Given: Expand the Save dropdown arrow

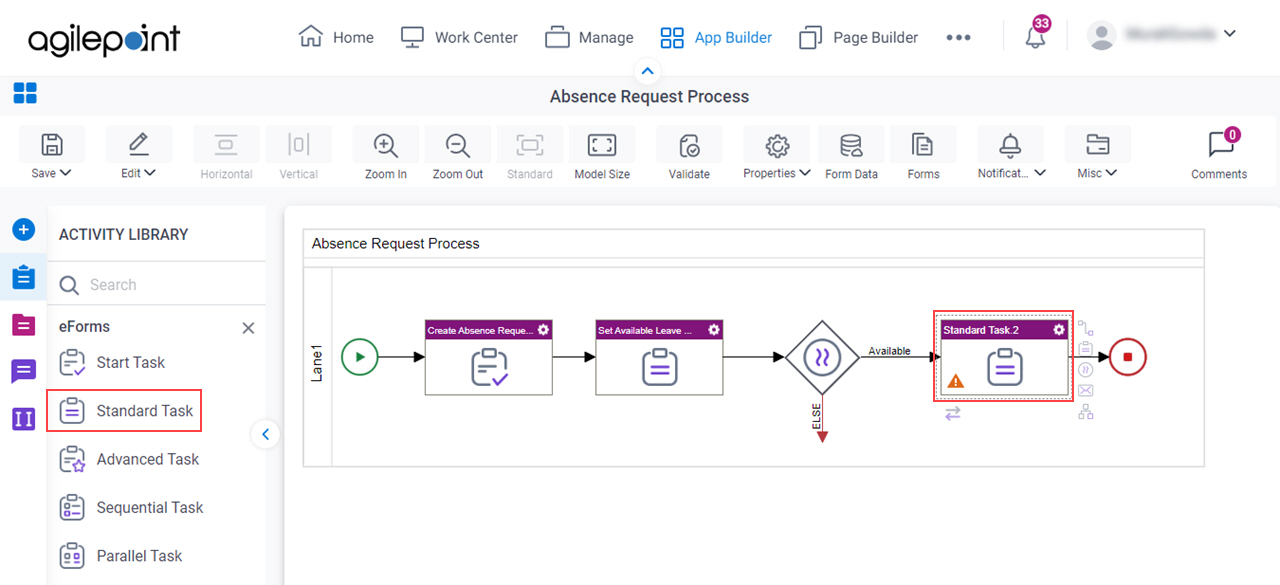Looking at the screenshot, I should click(66, 173).
